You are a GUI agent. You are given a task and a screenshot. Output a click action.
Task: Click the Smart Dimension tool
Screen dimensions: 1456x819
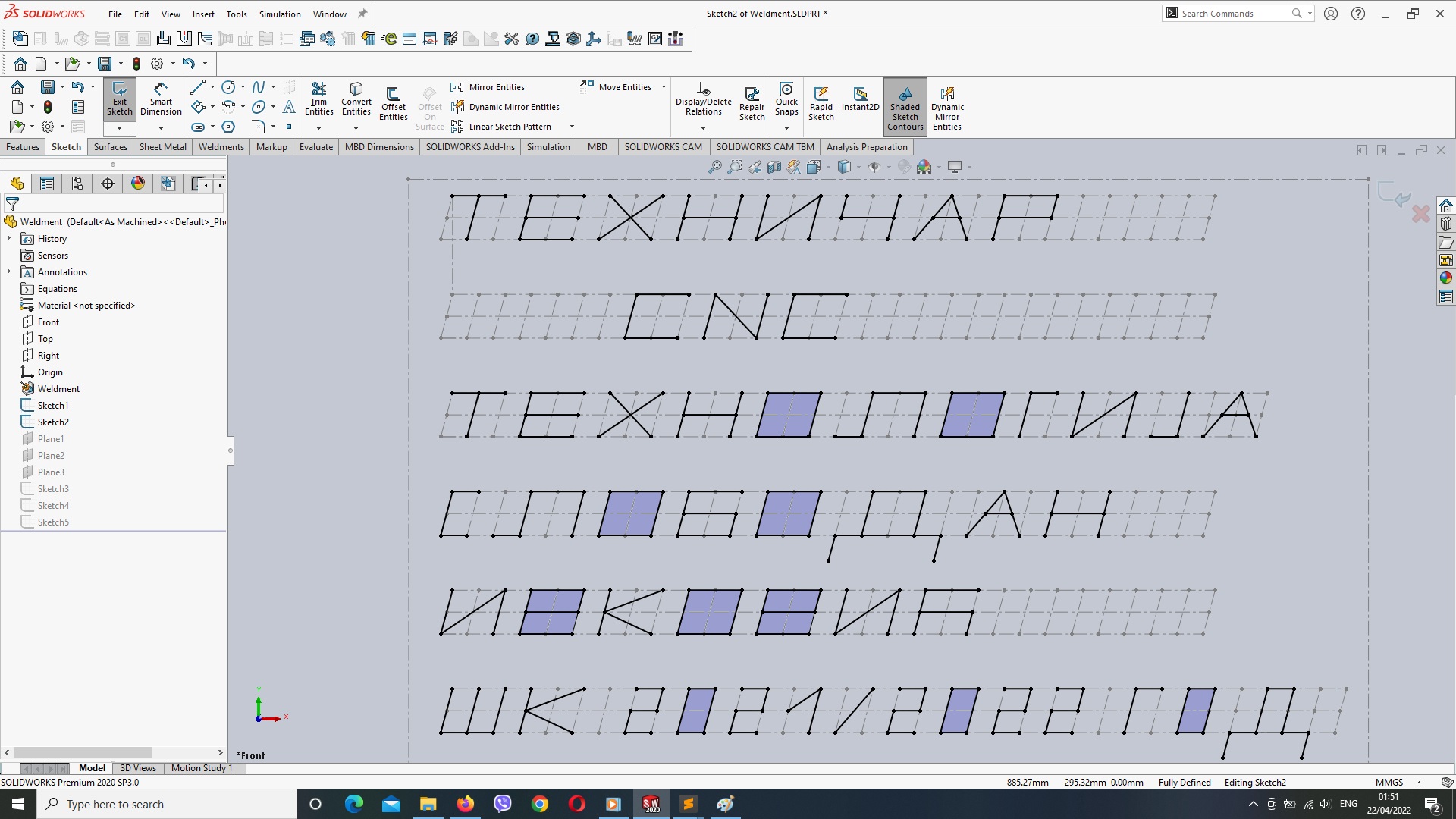tap(159, 100)
